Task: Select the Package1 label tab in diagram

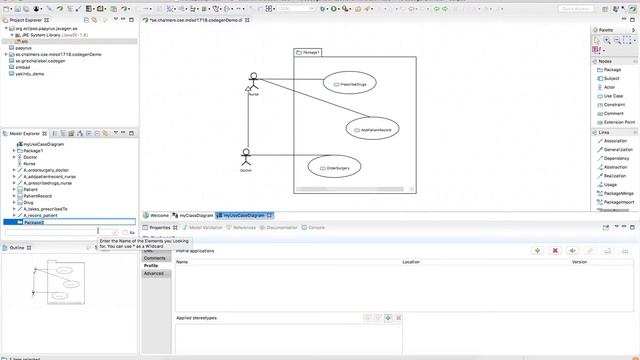Action: point(308,53)
